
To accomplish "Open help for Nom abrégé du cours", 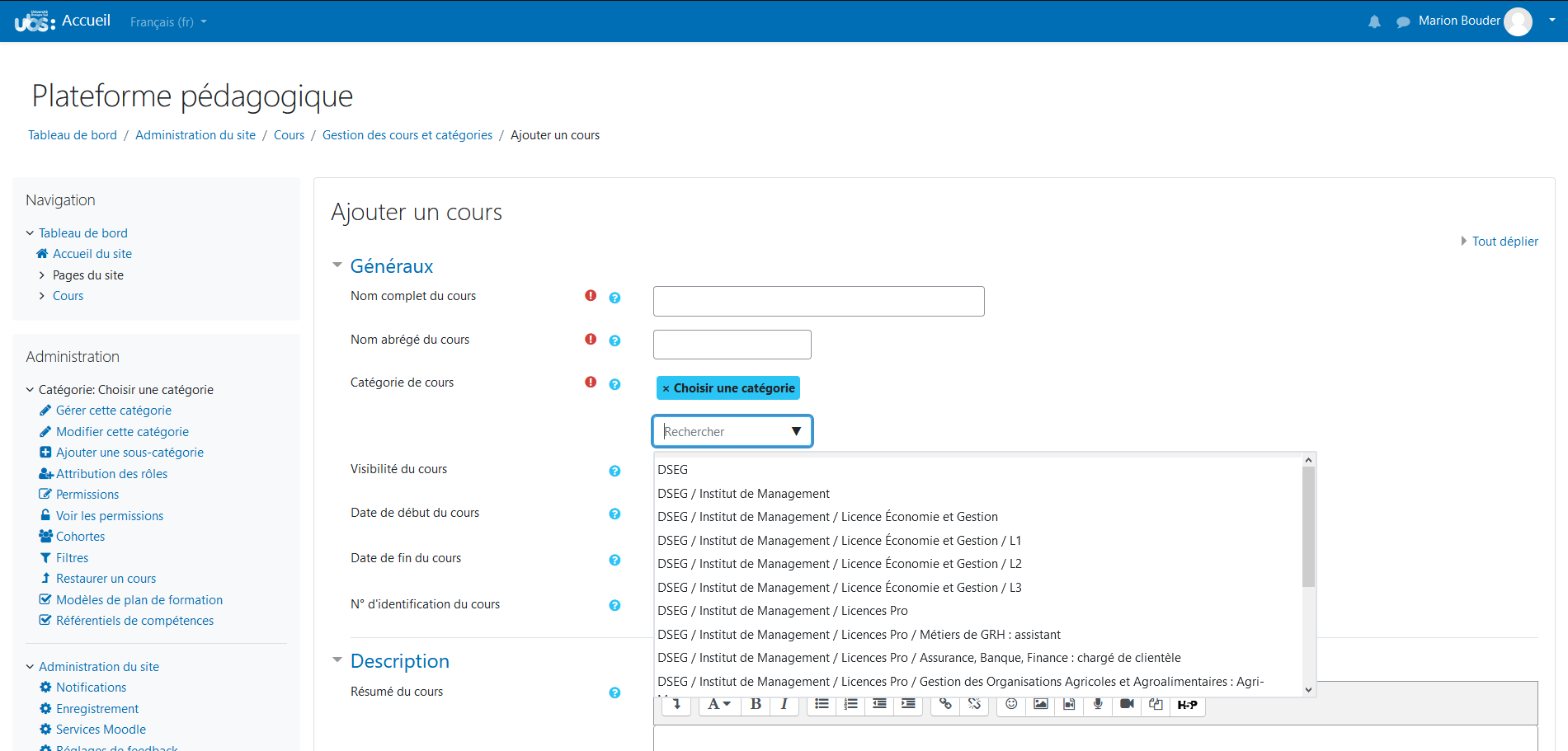I will point(614,340).
